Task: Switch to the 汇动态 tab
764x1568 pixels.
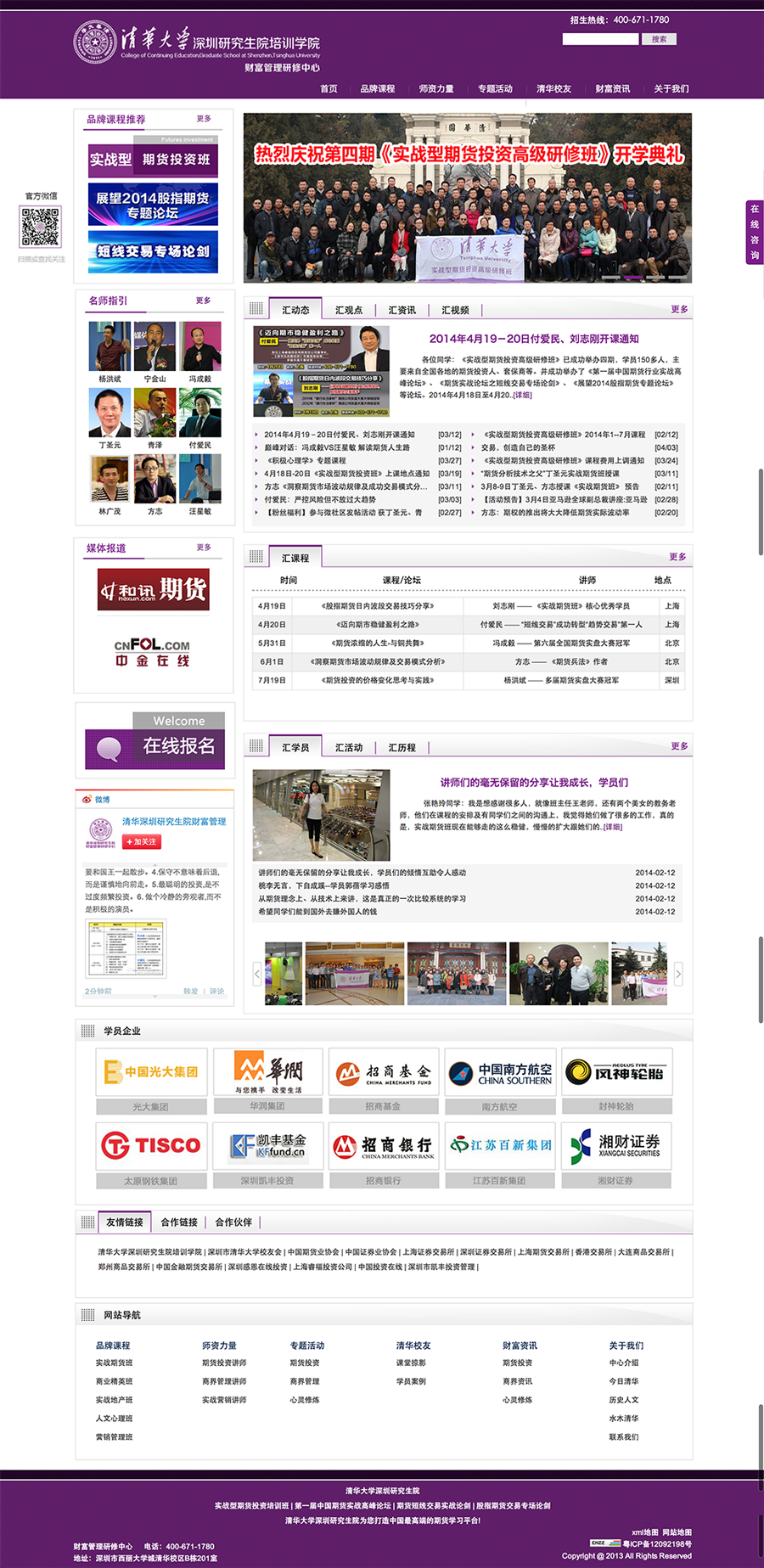Action: click(295, 310)
